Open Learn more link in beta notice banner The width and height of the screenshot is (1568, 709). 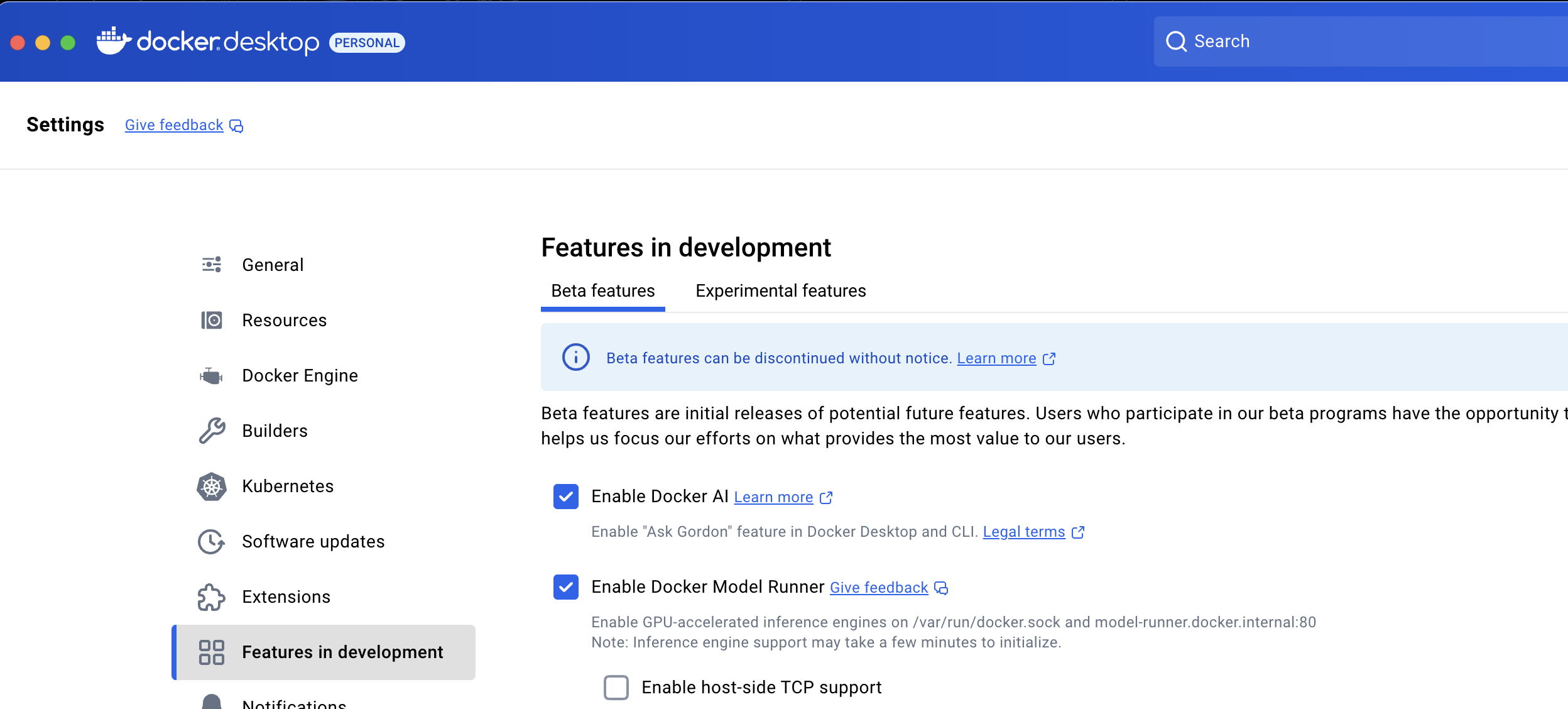pyautogui.click(x=996, y=358)
